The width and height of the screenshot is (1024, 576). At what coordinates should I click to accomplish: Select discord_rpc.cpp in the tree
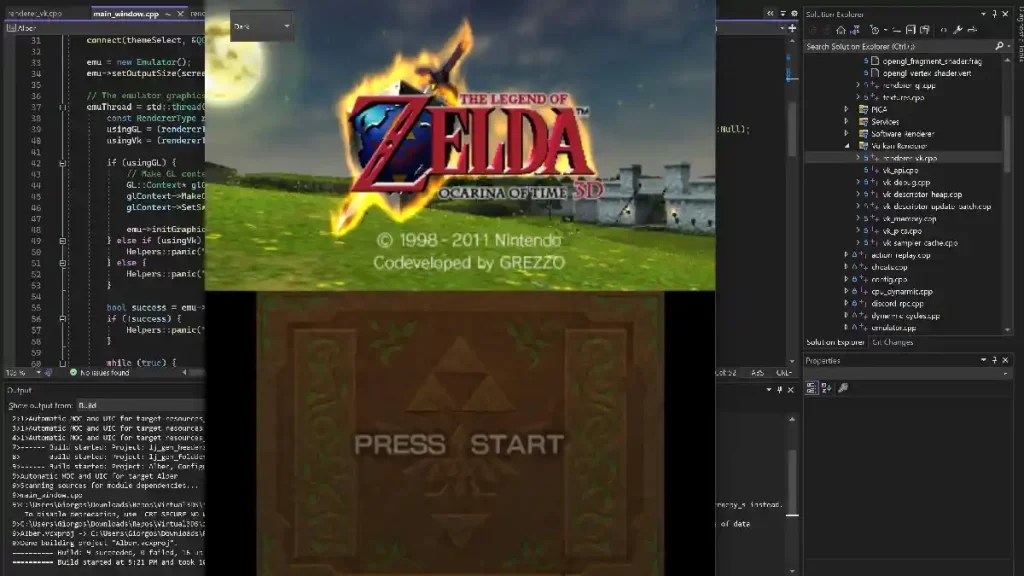(x=897, y=304)
